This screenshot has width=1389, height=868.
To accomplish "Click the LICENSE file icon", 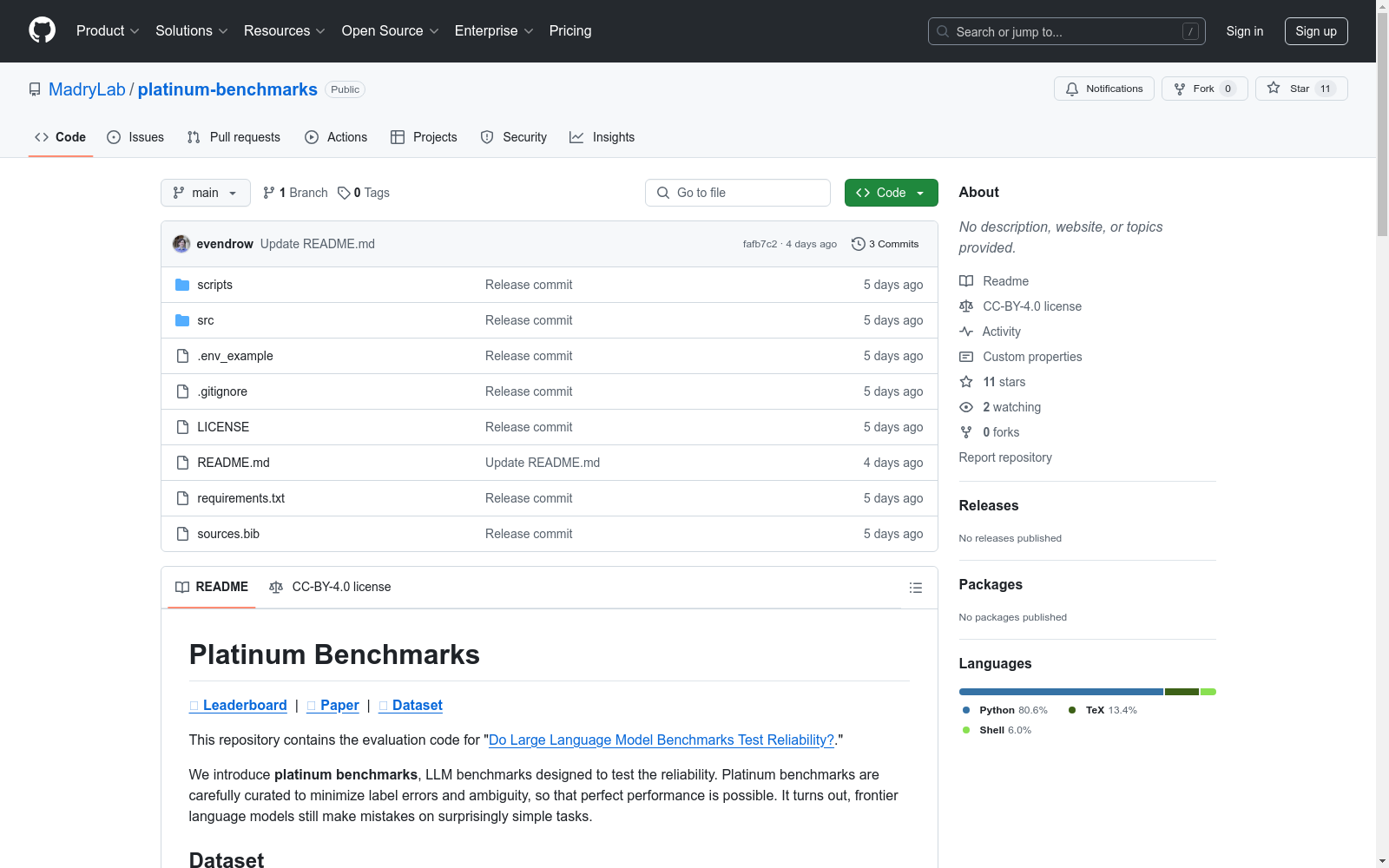I will point(182,427).
